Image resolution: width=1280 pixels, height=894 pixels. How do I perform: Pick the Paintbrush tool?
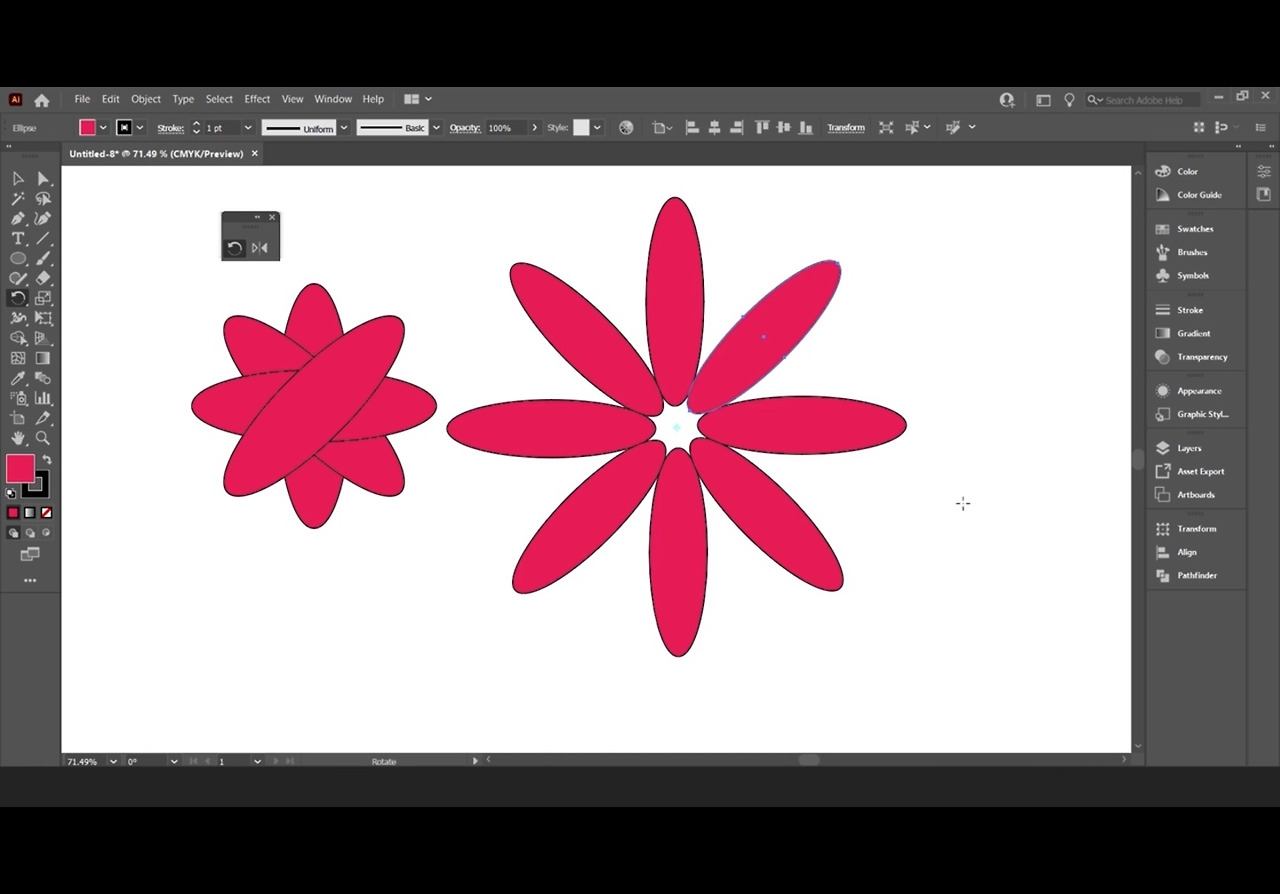[43, 259]
